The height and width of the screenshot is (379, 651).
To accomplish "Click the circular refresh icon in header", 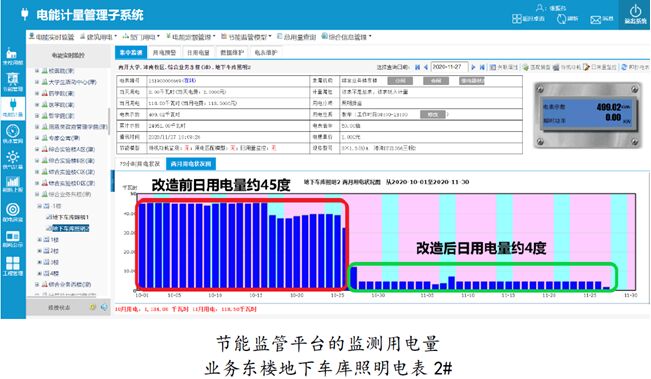I will pyautogui.click(x=561, y=19).
